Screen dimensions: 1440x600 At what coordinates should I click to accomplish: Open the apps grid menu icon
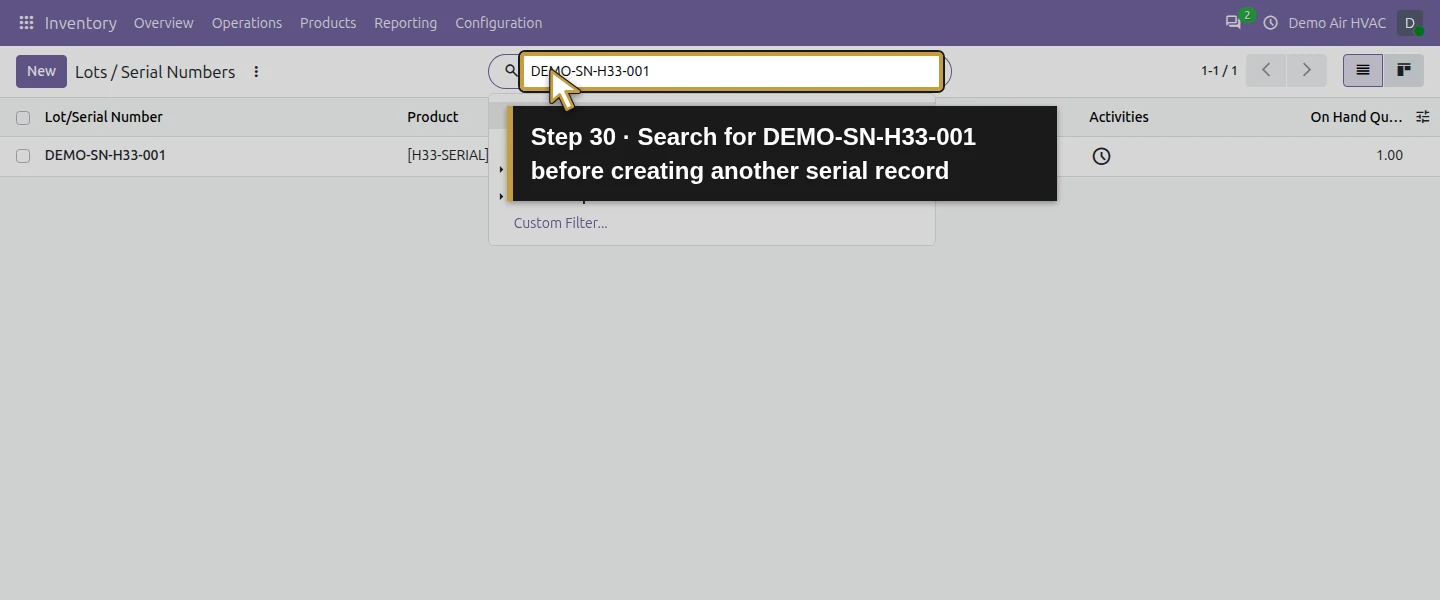[x=26, y=22]
